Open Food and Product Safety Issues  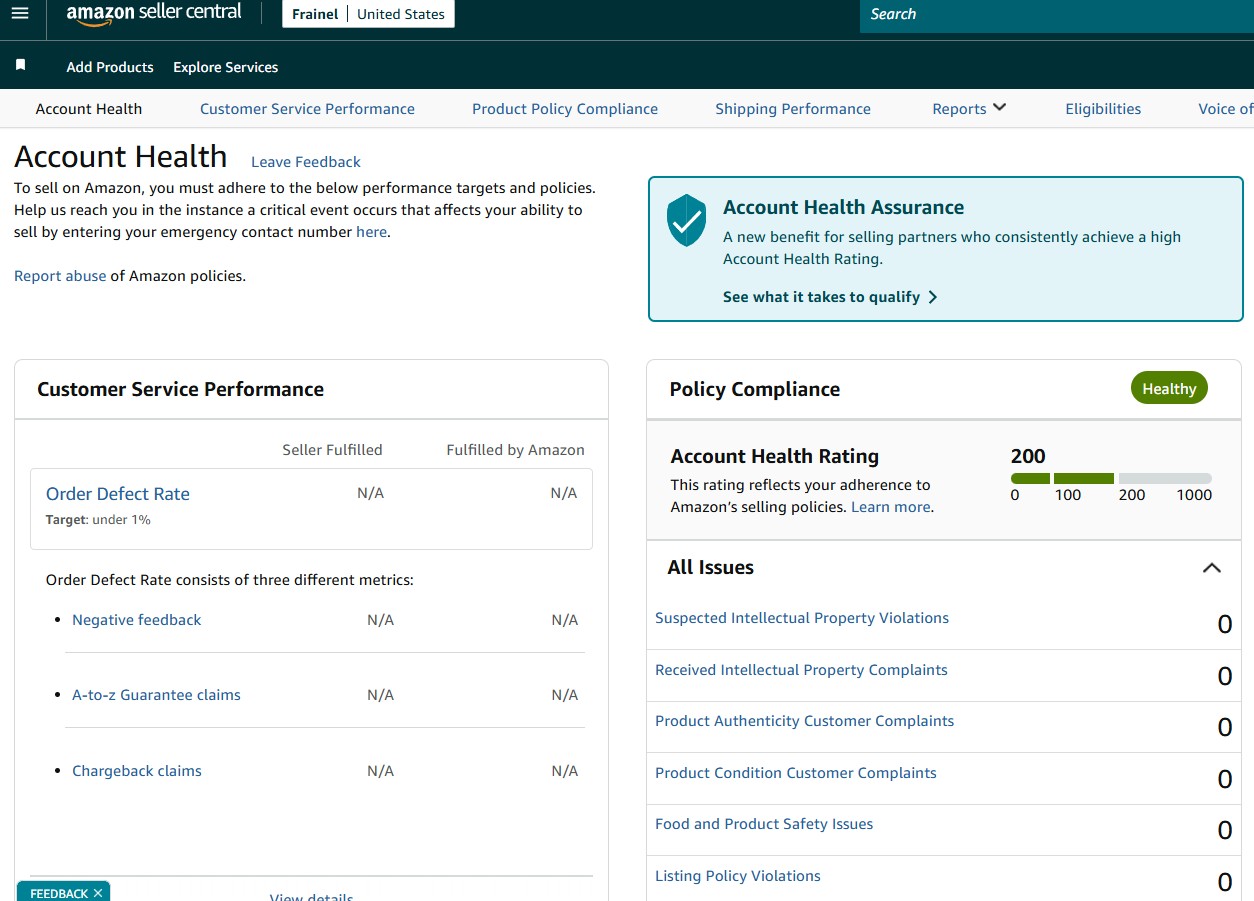click(764, 824)
